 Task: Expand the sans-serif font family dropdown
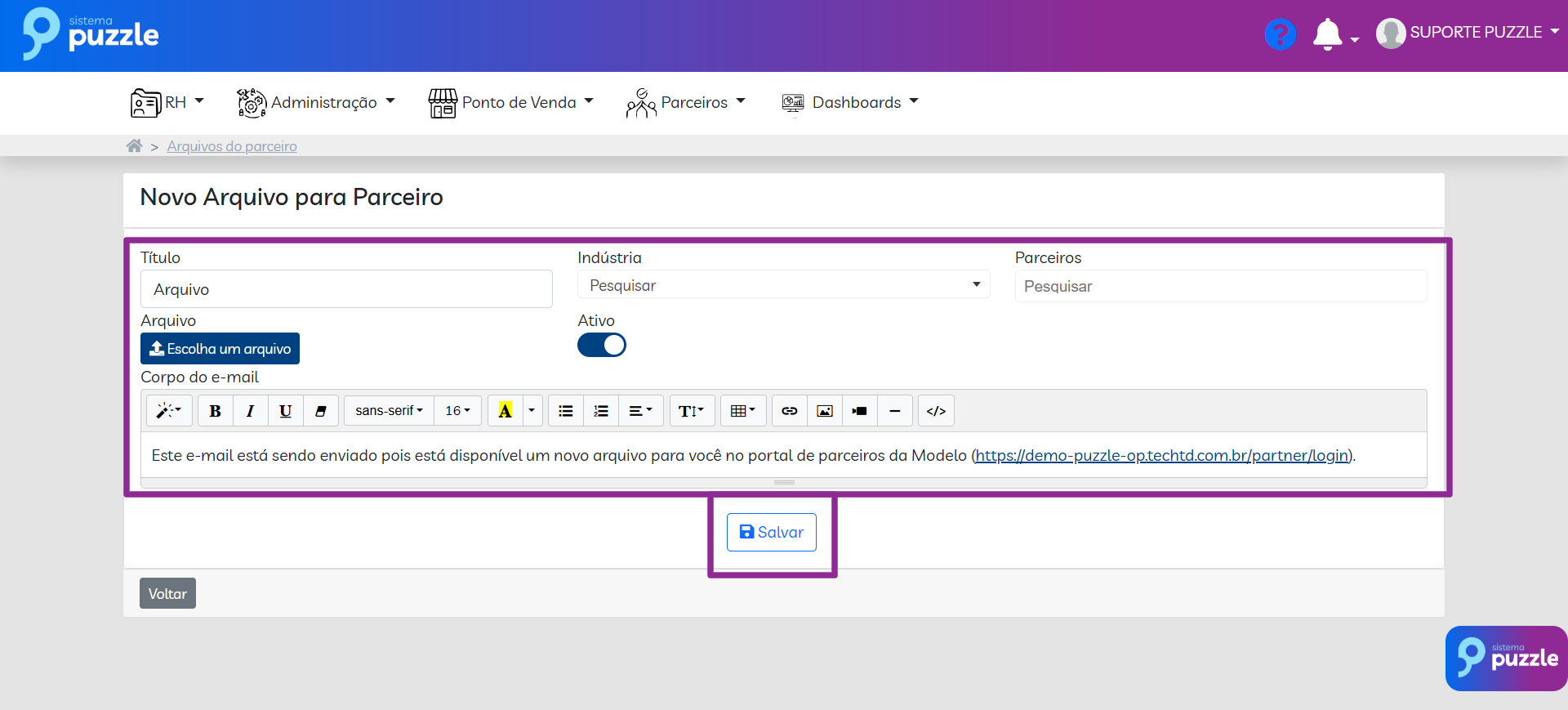[389, 411]
